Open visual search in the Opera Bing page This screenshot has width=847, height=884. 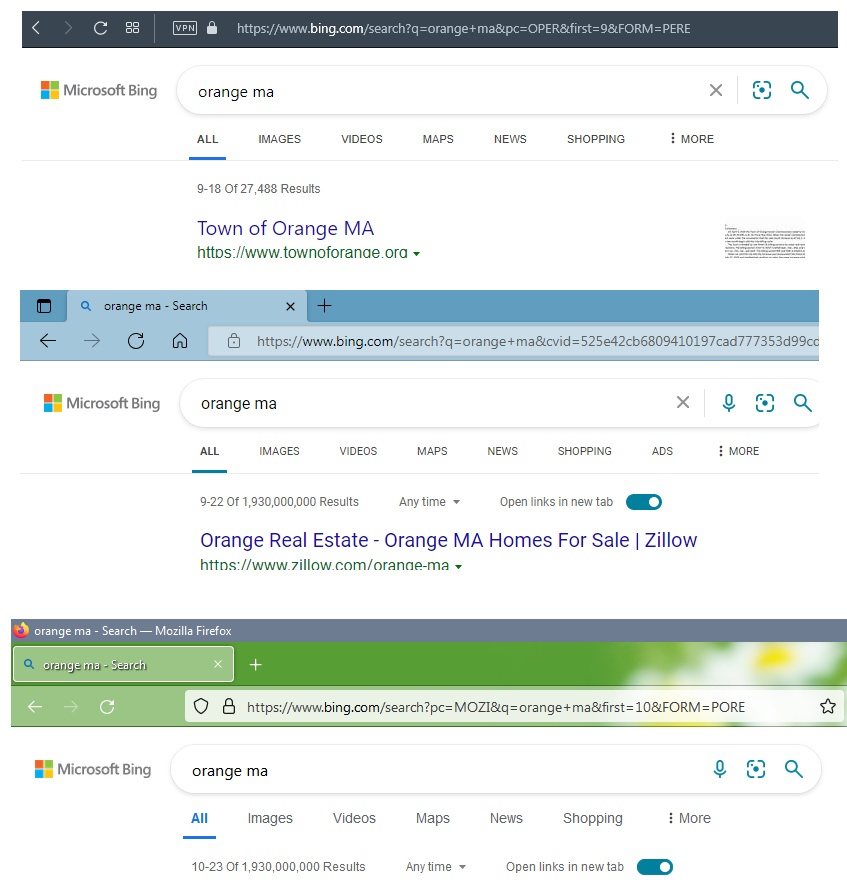click(x=762, y=90)
